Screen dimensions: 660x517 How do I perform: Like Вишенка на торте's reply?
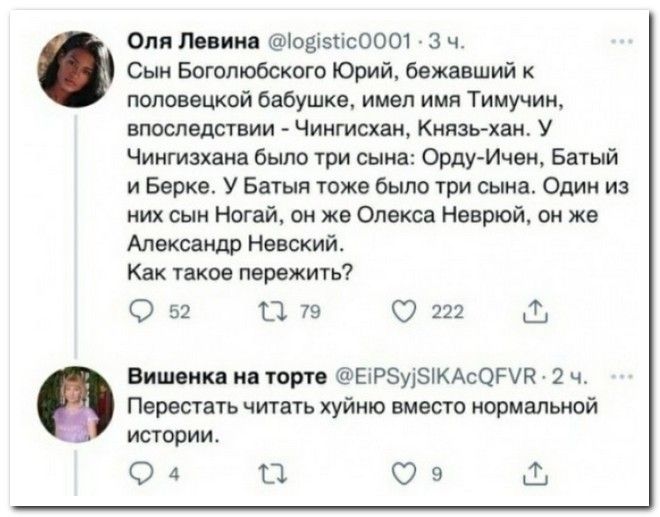405,476
